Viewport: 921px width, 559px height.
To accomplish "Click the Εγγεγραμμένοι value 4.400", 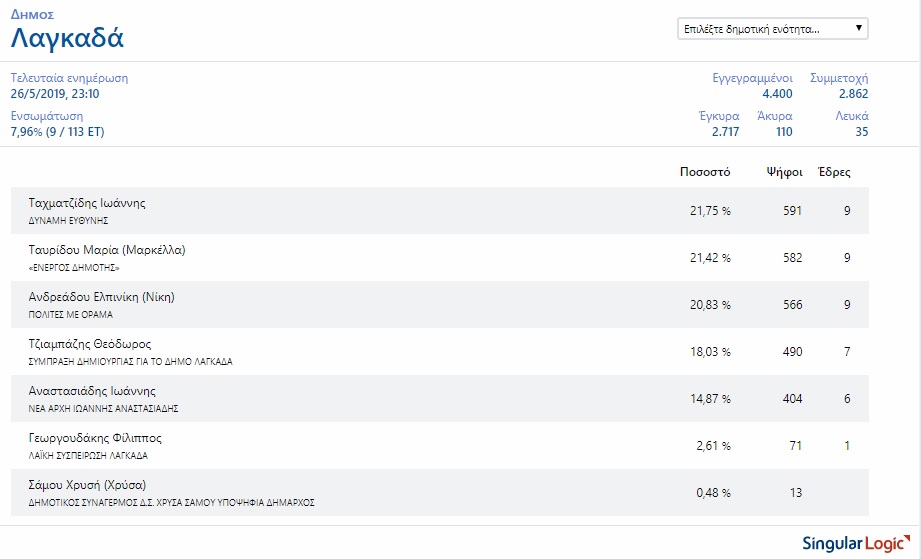I will [x=777, y=94].
